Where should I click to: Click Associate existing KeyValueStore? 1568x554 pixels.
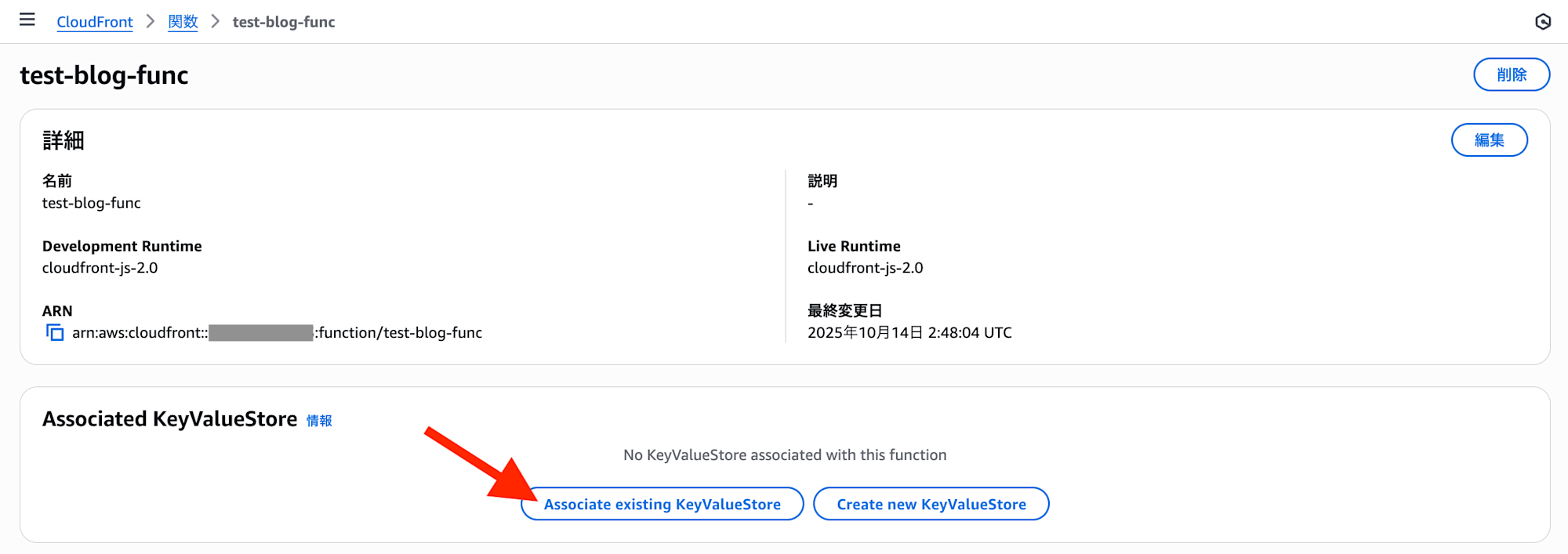662,505
